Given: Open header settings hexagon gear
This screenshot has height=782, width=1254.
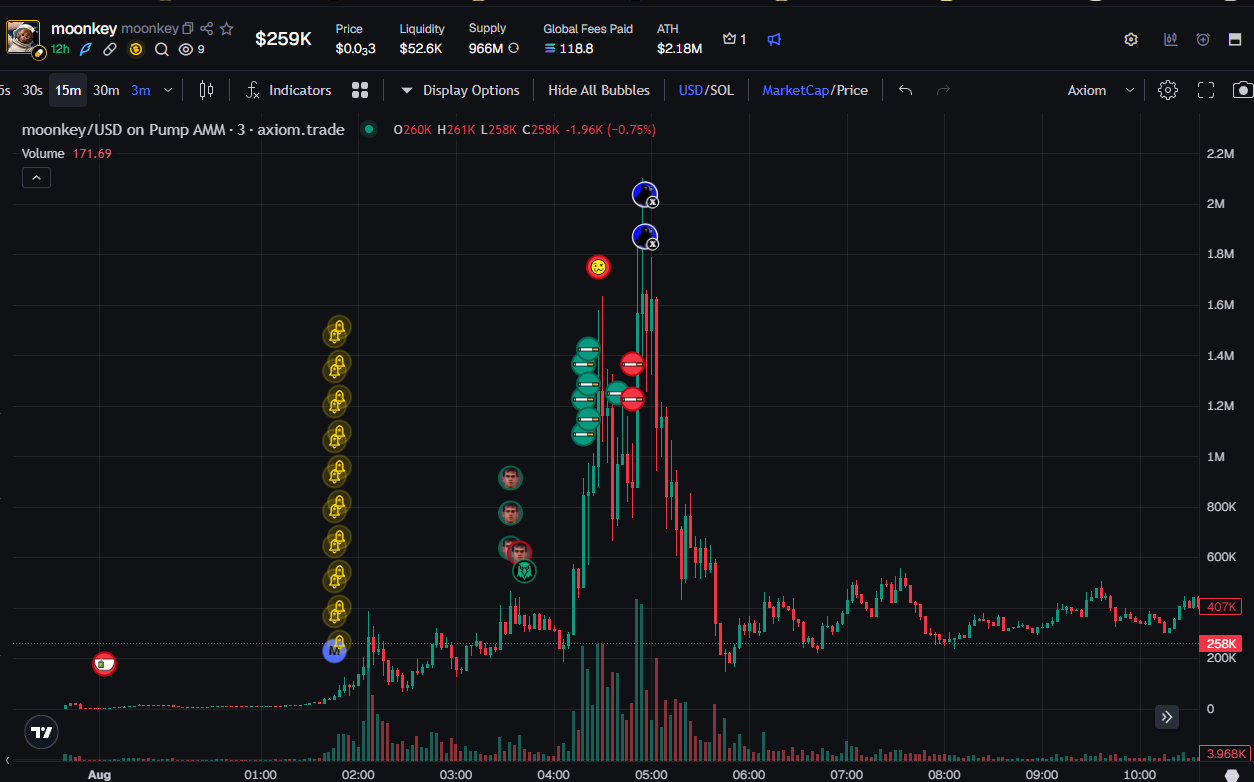Looking at the screenshot, I should pos(1131,39).
